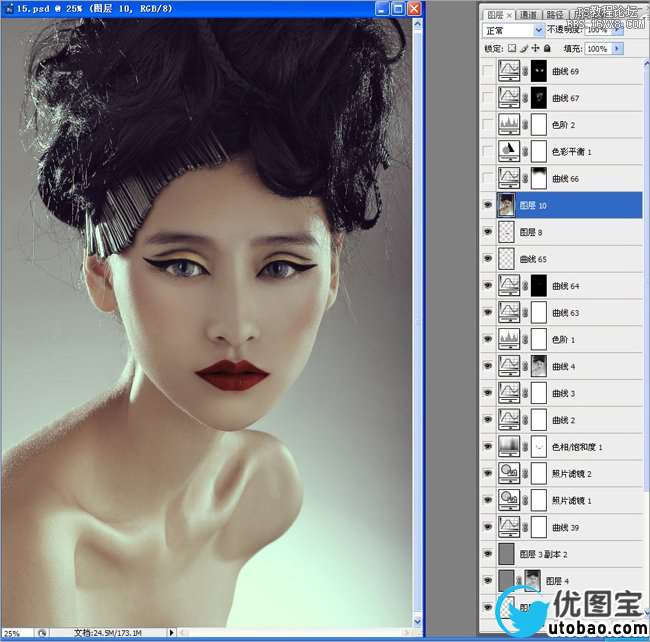Viewport: 650px width, 642px height.
Task: Click mask link icon of 曲线 39
Action: [525, 528]
